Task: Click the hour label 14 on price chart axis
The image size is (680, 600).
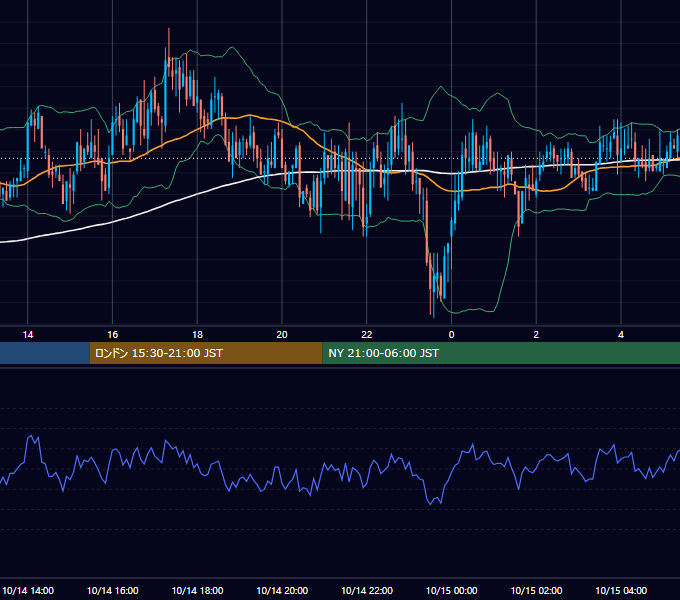Action: click(28, 334)
